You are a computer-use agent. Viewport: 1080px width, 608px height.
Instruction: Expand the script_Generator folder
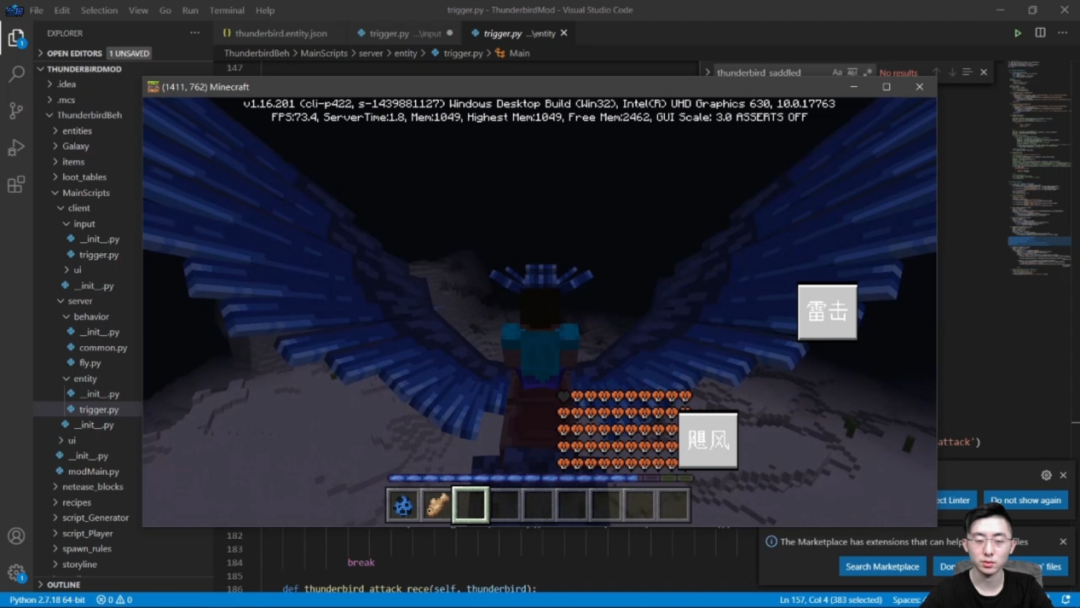pos(95,518)
